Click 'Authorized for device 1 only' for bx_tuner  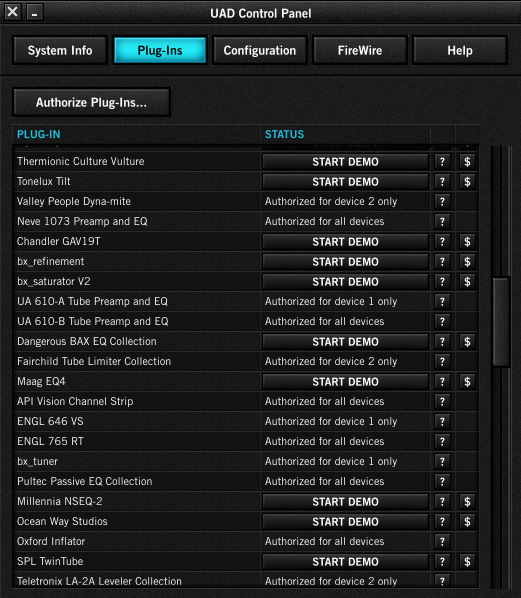(331, 461)
